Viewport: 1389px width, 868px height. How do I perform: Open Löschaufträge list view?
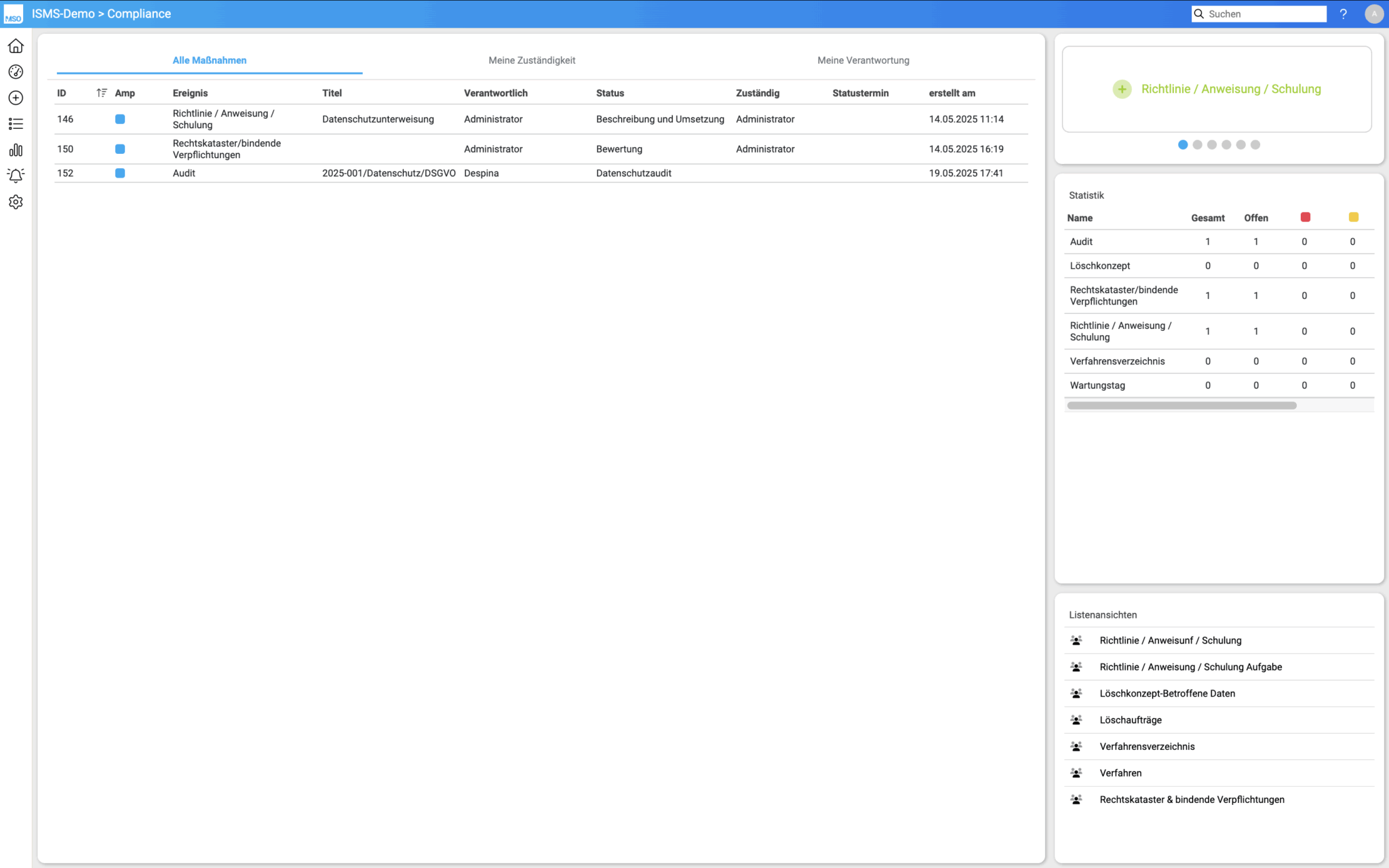[x=1131, y=719]
